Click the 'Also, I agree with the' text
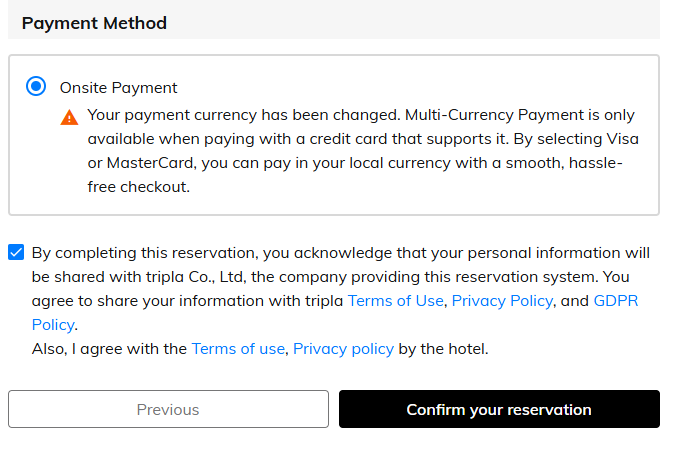The height and width of the screenshot is (454, 676). (109, 348)
